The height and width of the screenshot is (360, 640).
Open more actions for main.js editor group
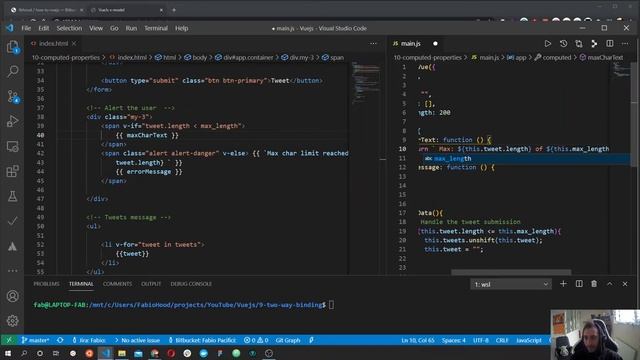coord(625,44)
